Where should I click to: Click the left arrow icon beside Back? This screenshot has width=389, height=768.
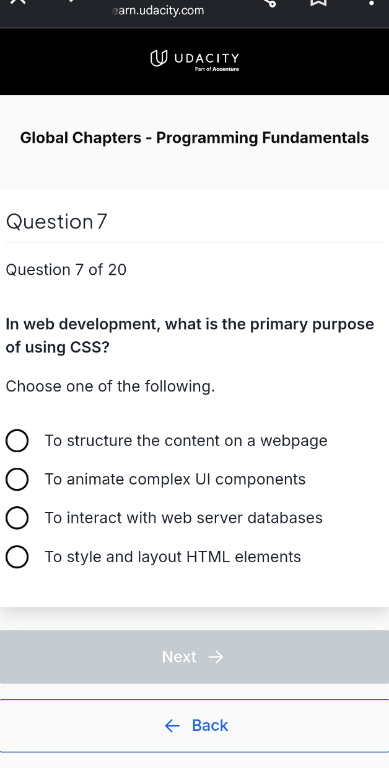tap(172, 726)
